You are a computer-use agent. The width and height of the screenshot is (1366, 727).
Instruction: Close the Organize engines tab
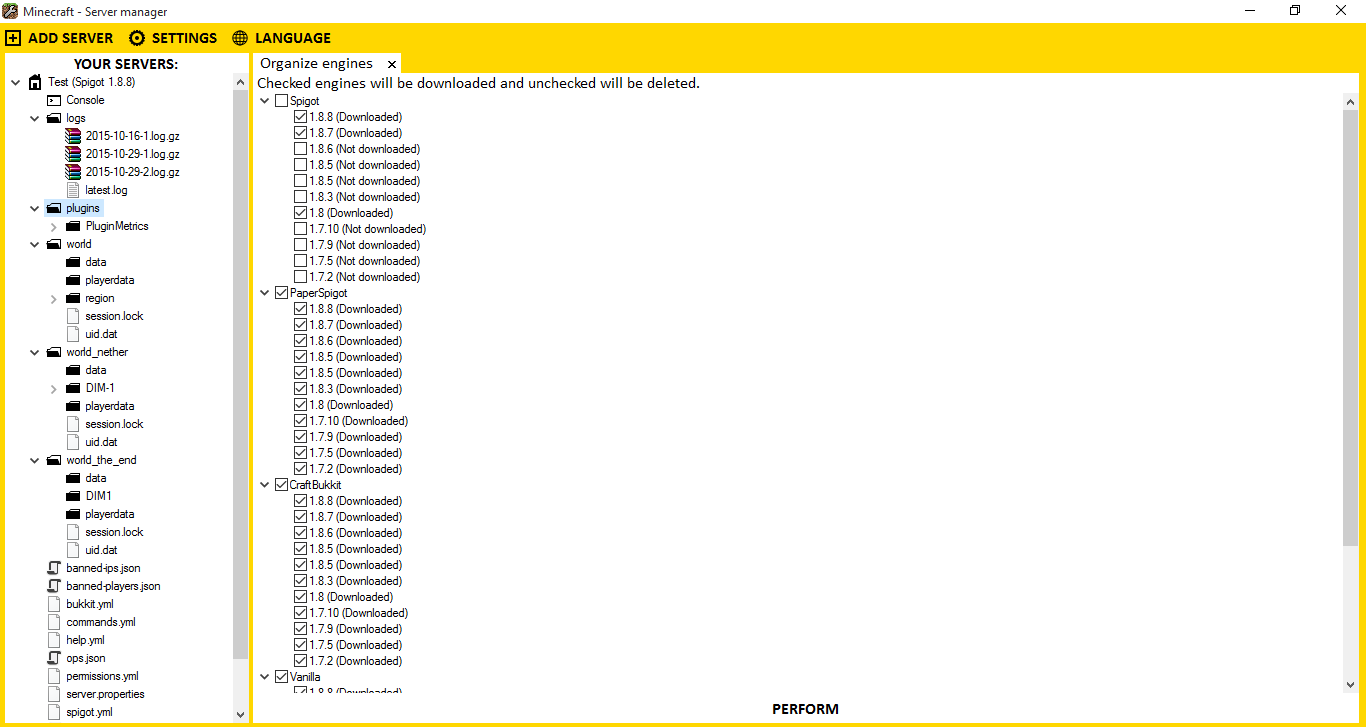point(392,64)
